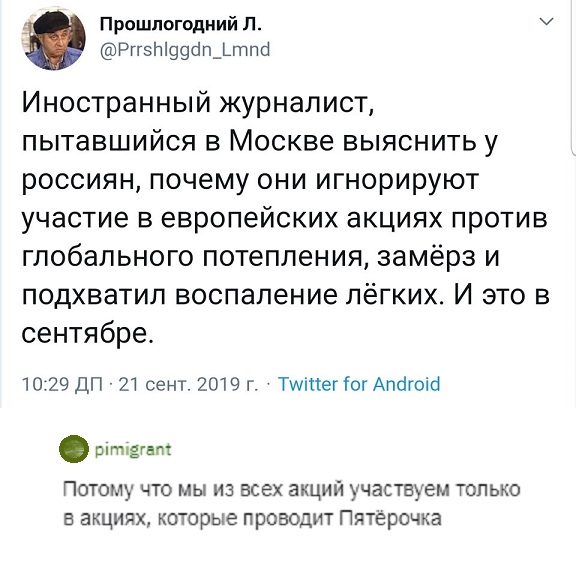Click the 10:29 ДП tweet time
This screenshot has height=572, width=576.
tap(63, 384)
